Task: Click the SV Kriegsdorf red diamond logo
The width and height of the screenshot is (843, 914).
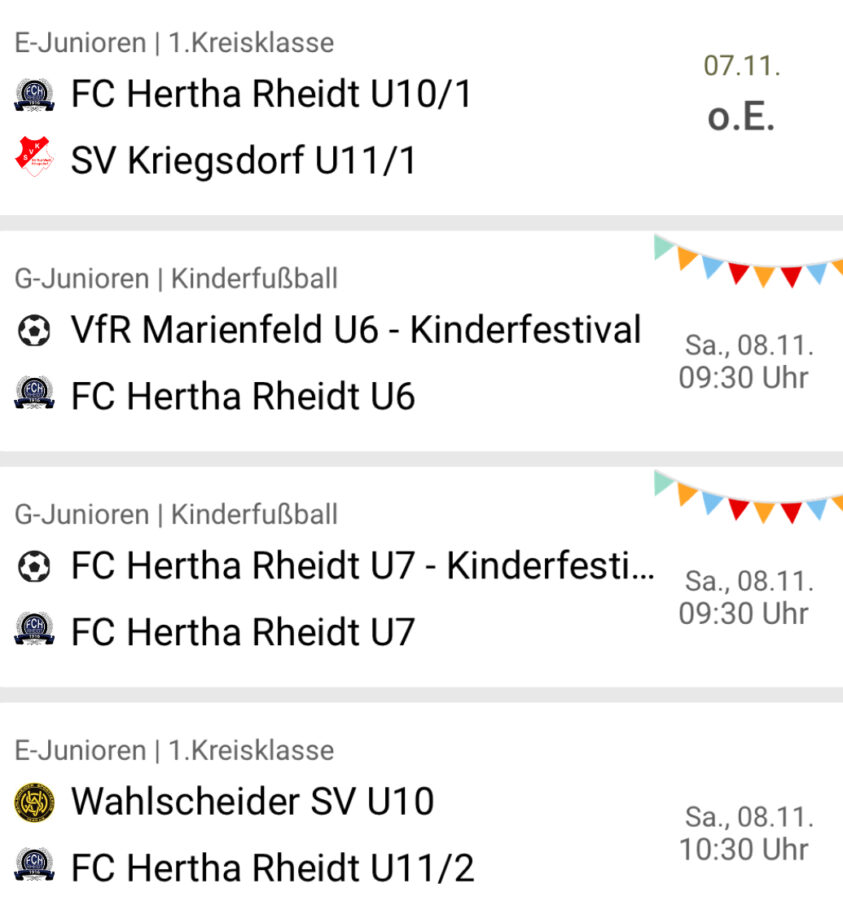Action: click(x=34, y=160)
